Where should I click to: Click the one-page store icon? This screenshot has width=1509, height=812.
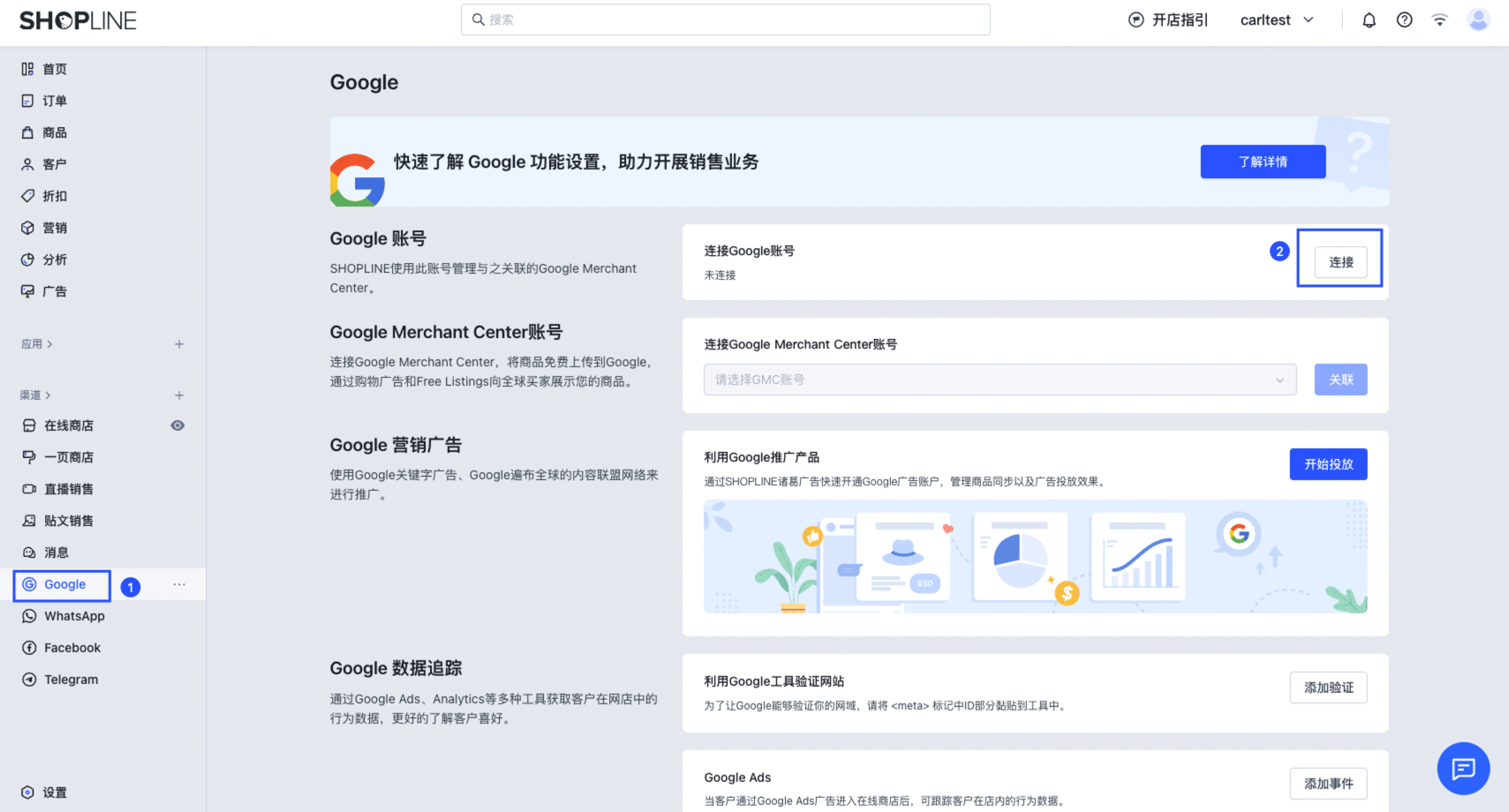pos(29,457)
